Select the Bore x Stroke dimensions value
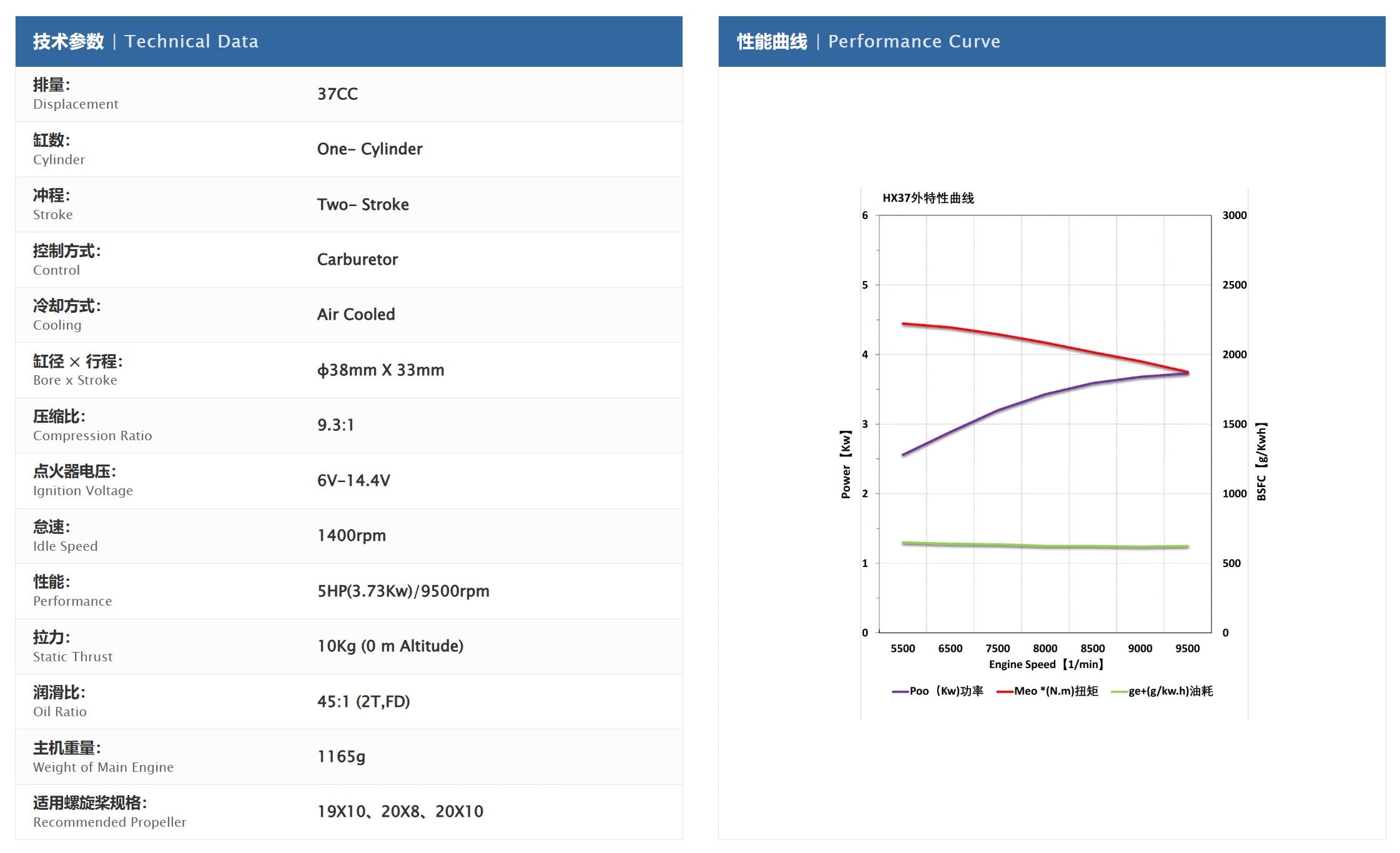This screenshot has width=1400, height=853. click(381, 370)
